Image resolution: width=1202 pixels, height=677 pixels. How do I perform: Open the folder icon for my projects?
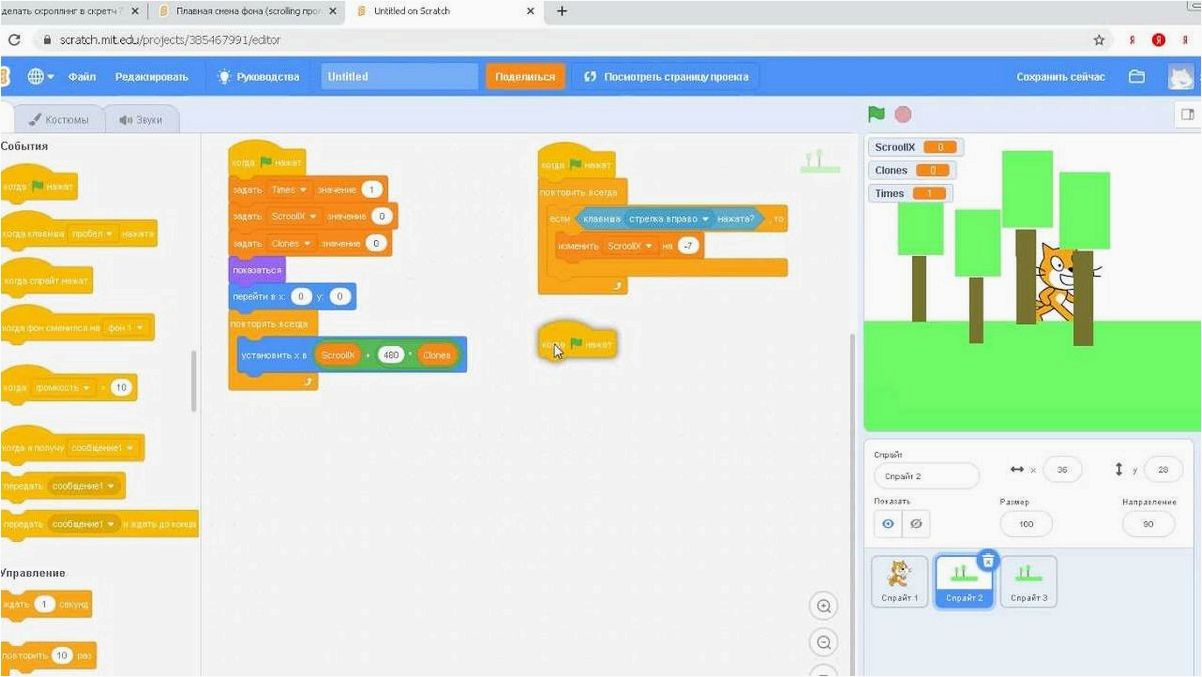click(1136, 77)
